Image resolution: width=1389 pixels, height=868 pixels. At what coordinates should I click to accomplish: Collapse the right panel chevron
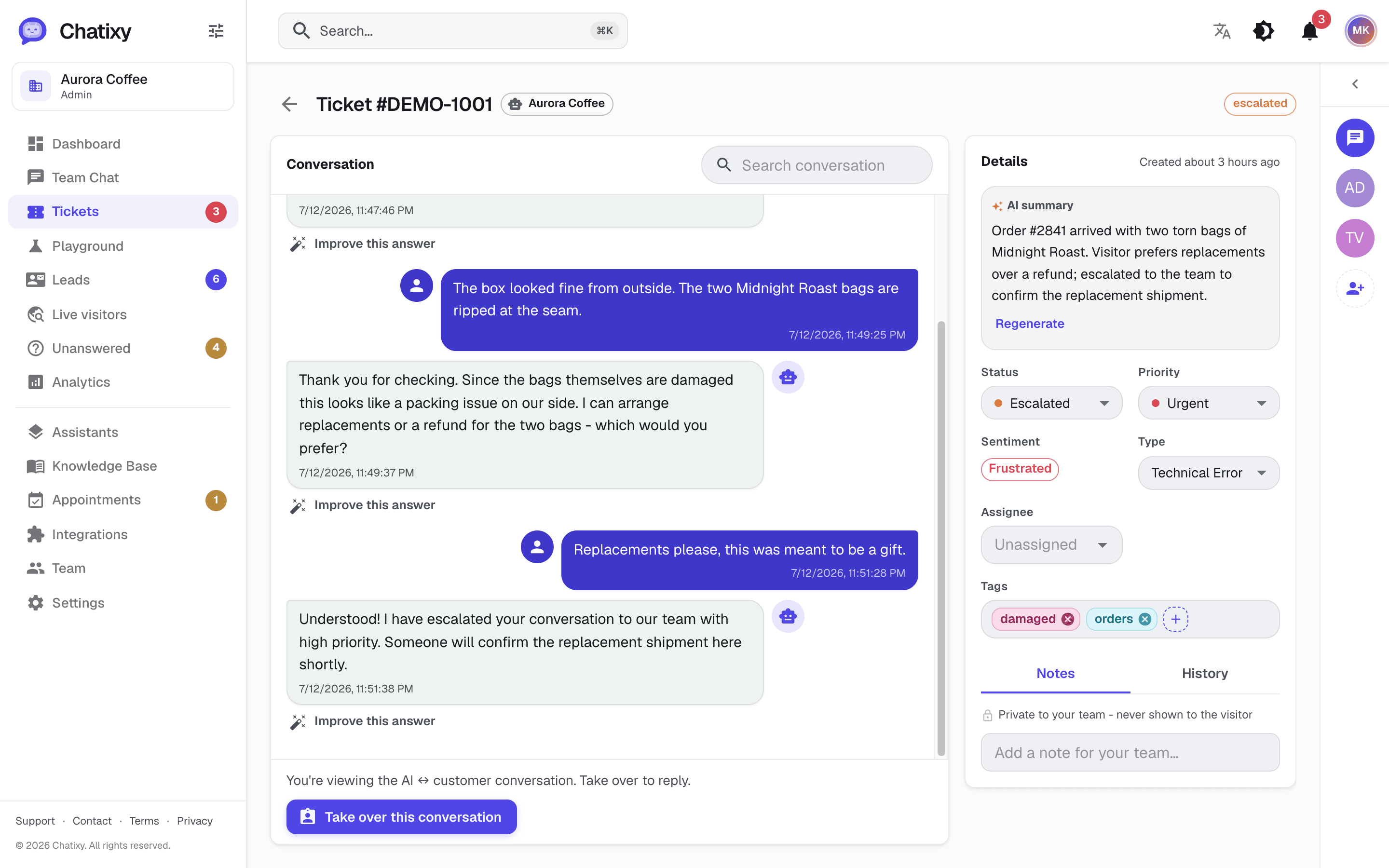click(x=1355, y=84)
